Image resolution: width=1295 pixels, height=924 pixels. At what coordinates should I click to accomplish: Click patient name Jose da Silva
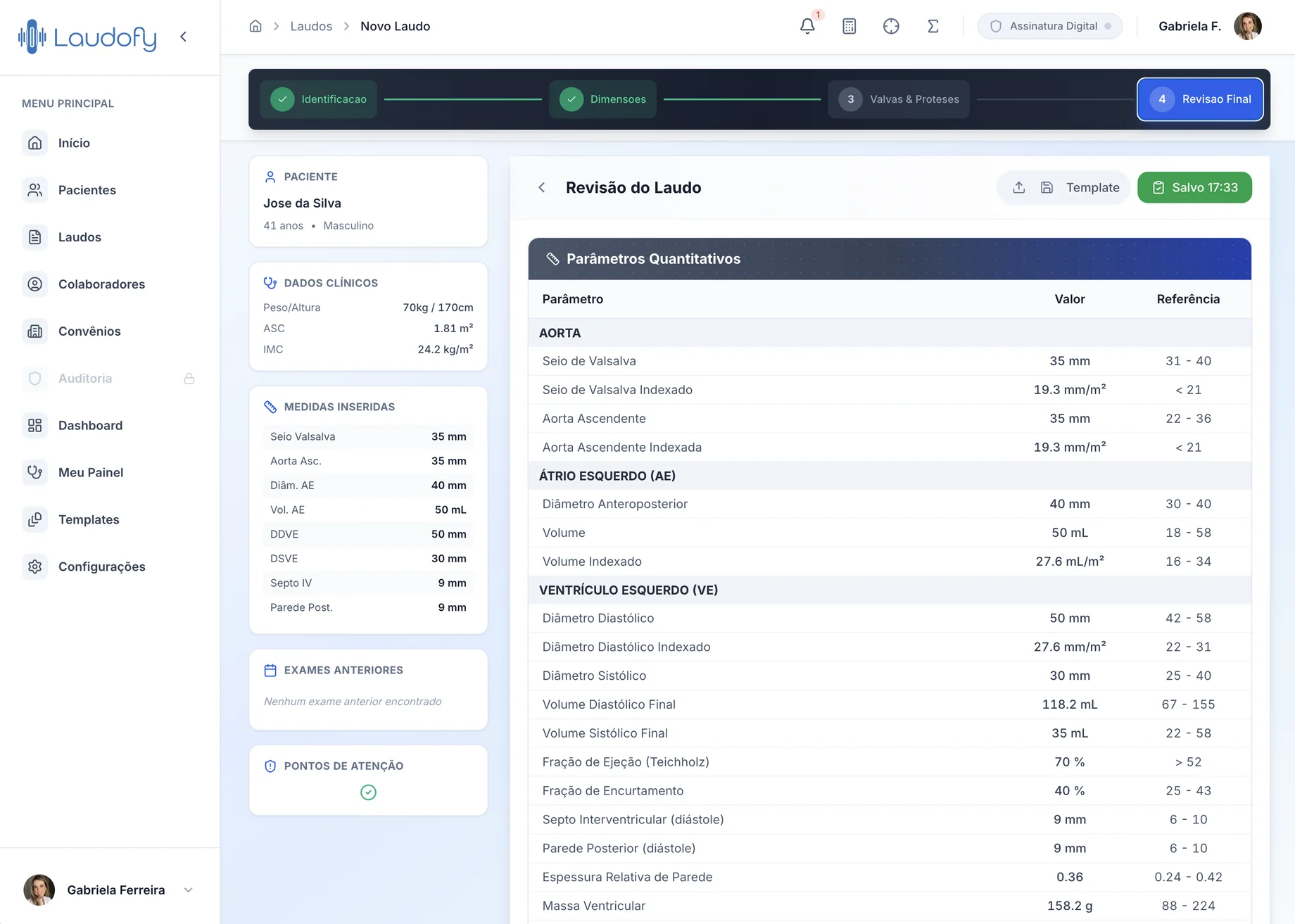coord(302,203)
